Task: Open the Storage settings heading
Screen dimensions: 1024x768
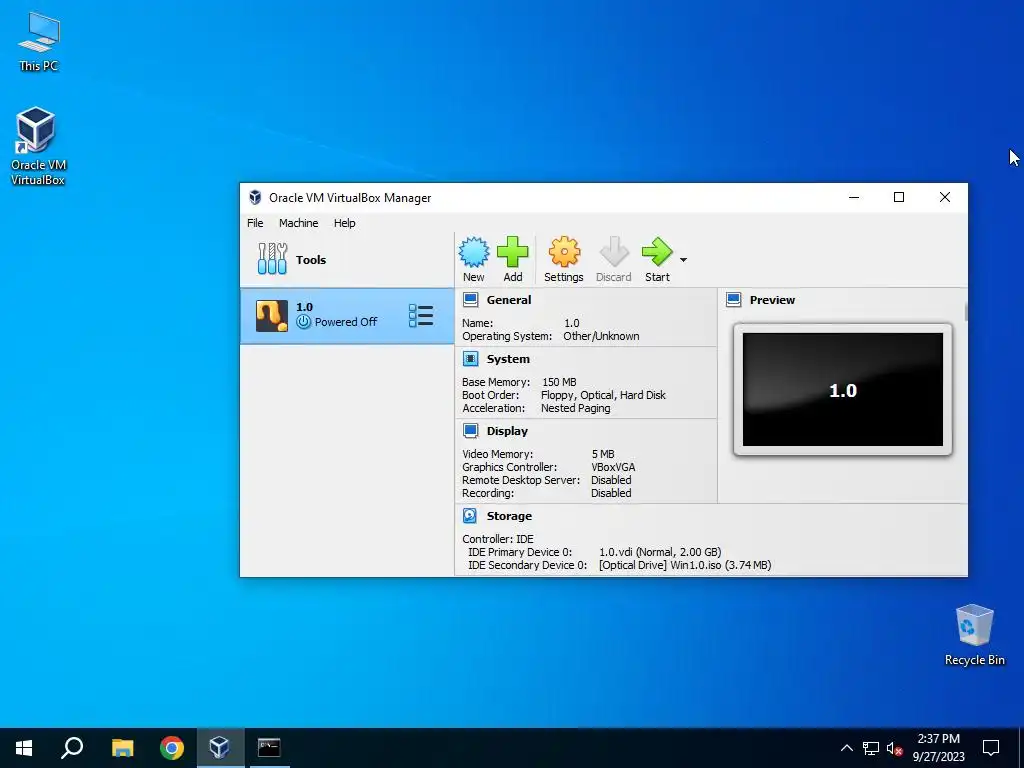Action: point(509,516)
